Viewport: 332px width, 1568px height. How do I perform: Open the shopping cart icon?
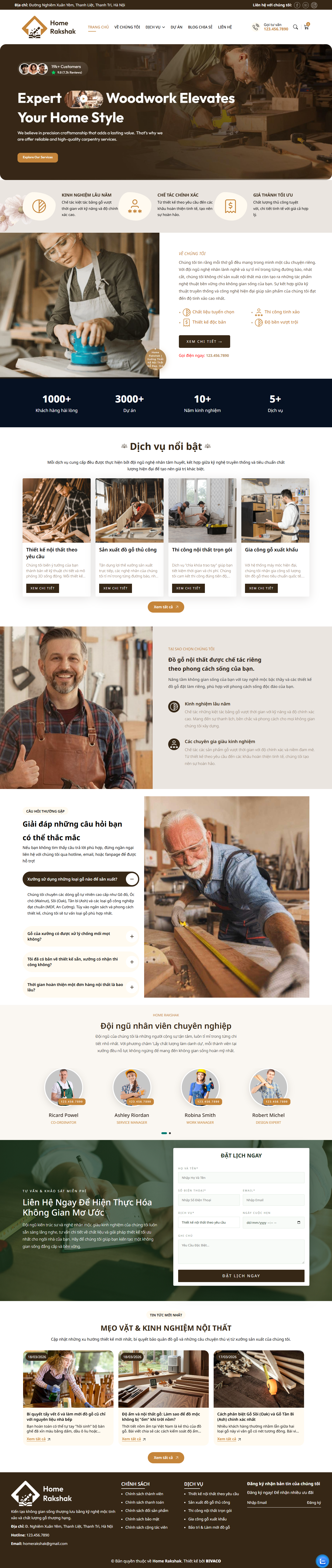tap(306, 26)
